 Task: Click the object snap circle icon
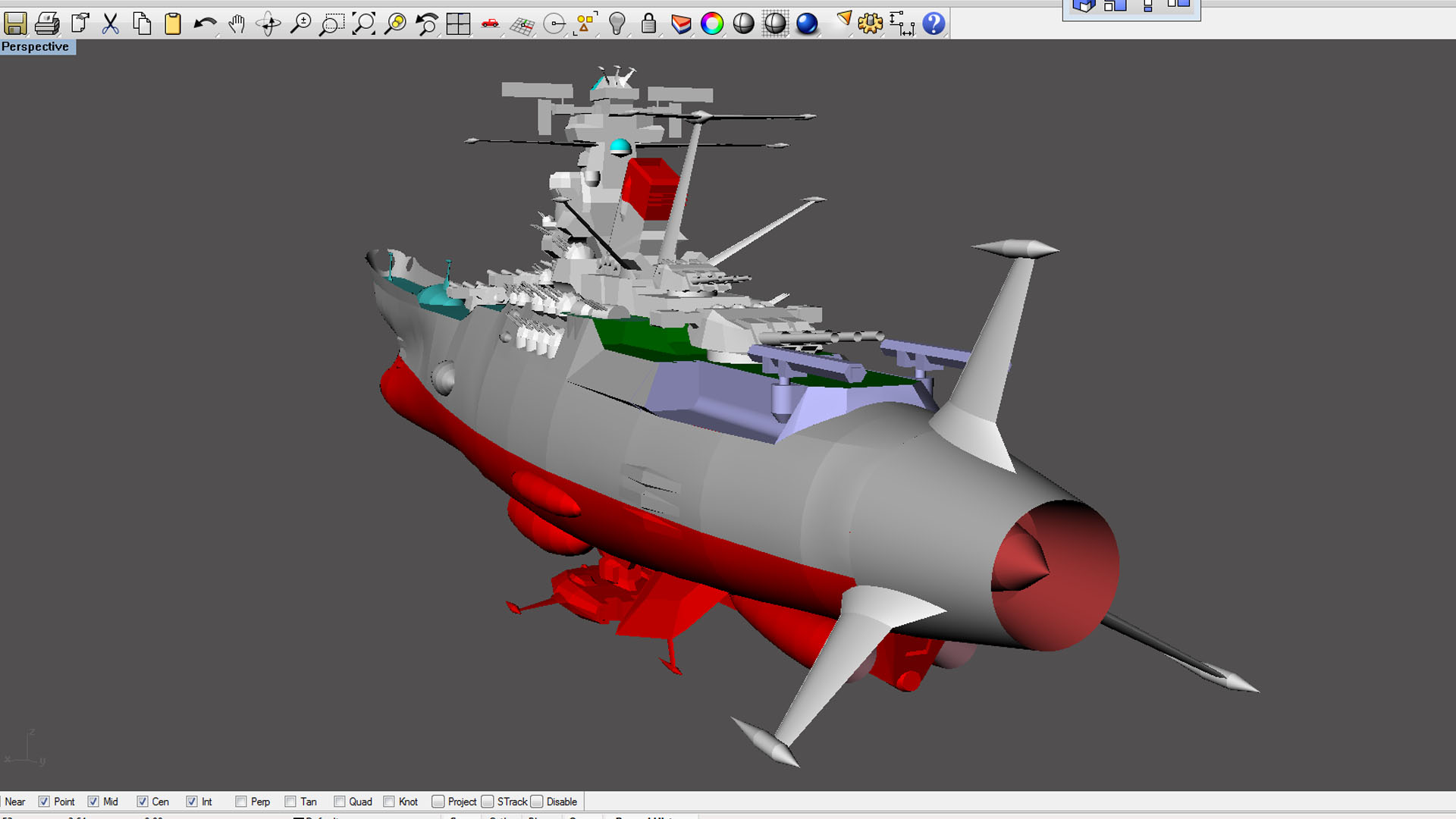[554, 24]
